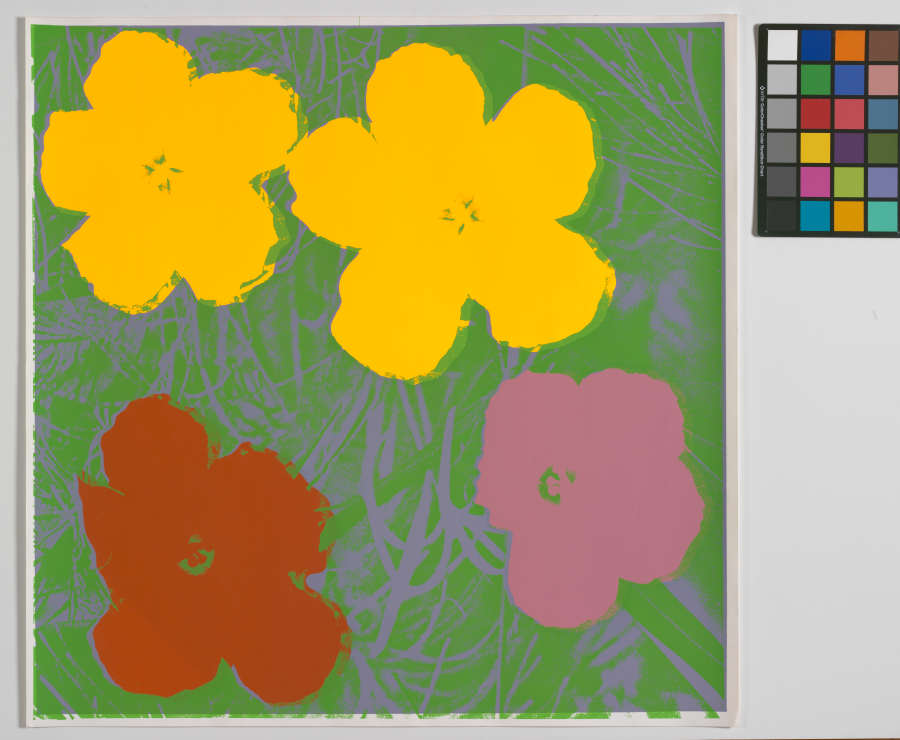
Task: Select the lavender swatch on the color chart
Action: (883, 182)
